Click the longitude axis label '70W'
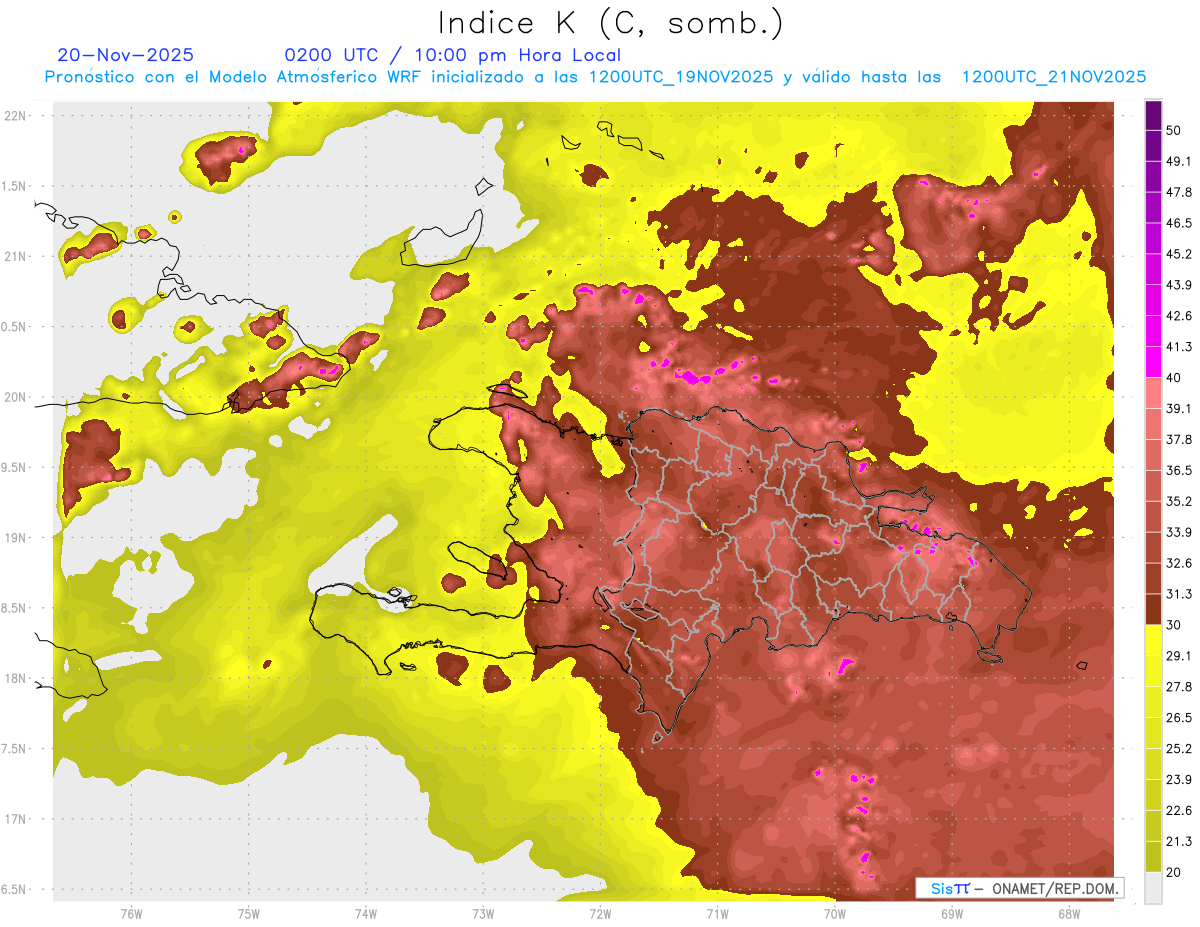This screenshot has height=927, width=1200. 834,914
